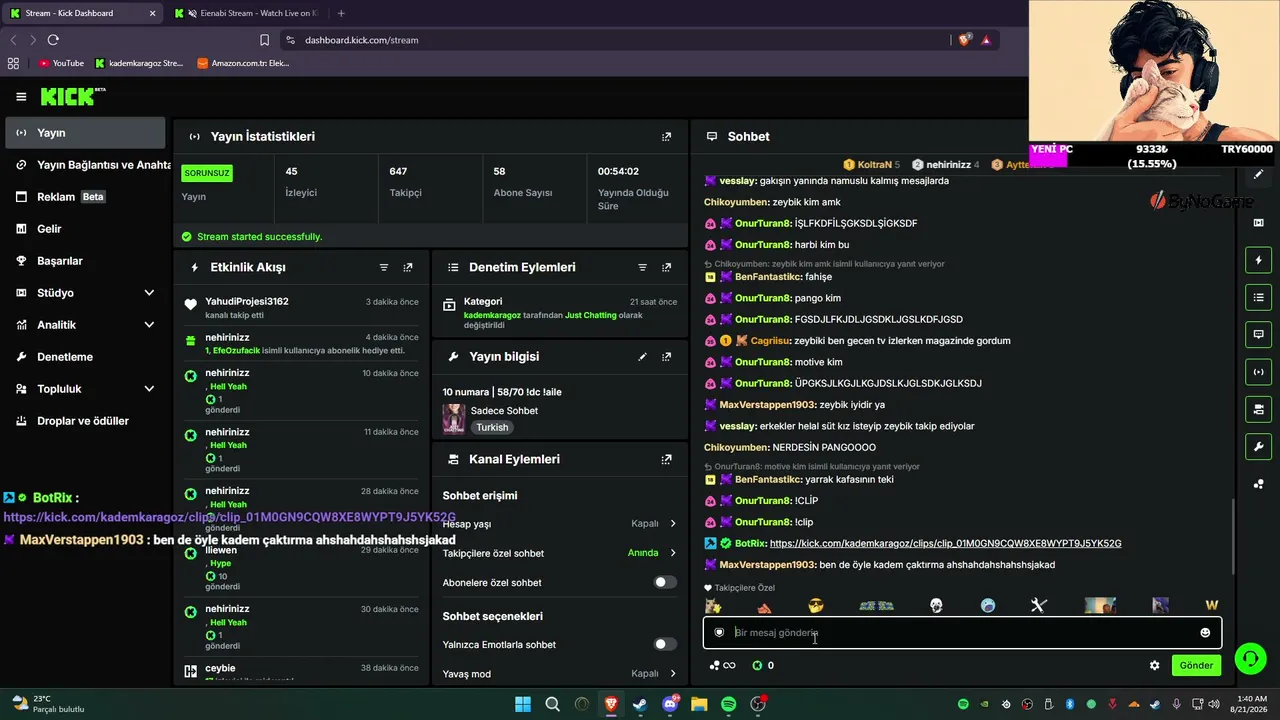Click the chat identity badge in the message box
The width and height of the screenshot is (1280, 720).
[719, 633]
